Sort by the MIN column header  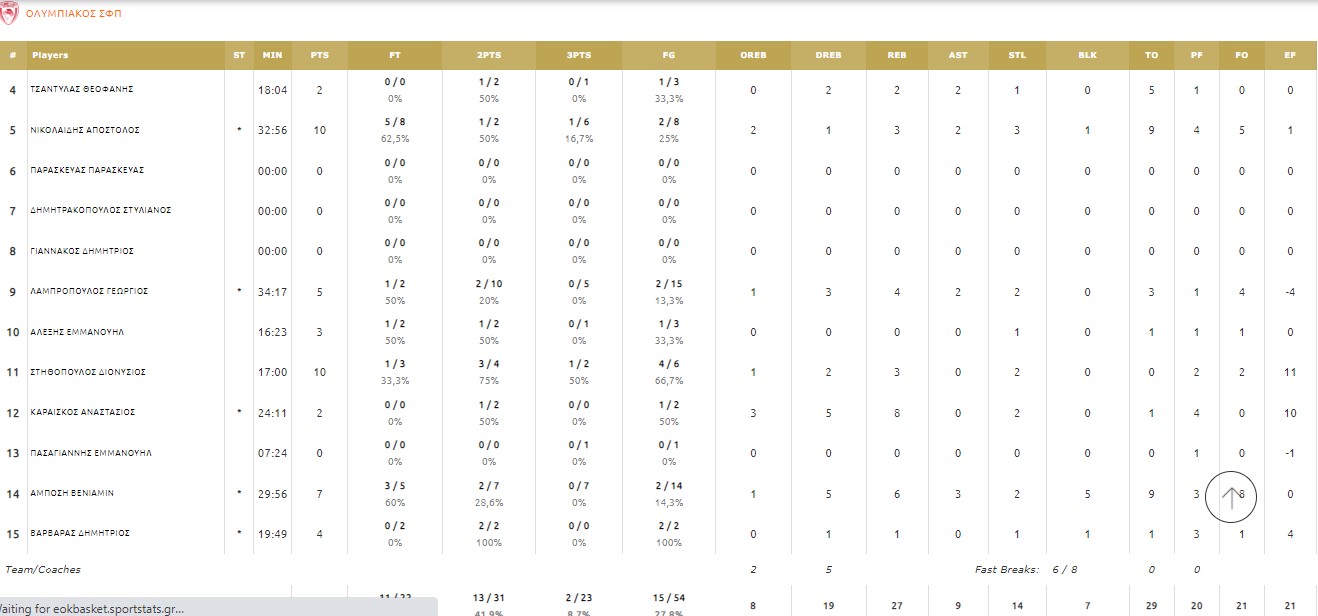coord(272,55)
